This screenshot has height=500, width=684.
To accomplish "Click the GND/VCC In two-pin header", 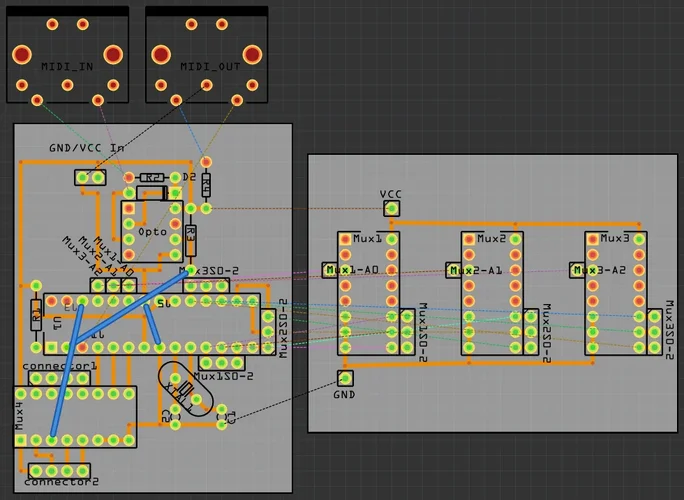I will click(90, 177).
